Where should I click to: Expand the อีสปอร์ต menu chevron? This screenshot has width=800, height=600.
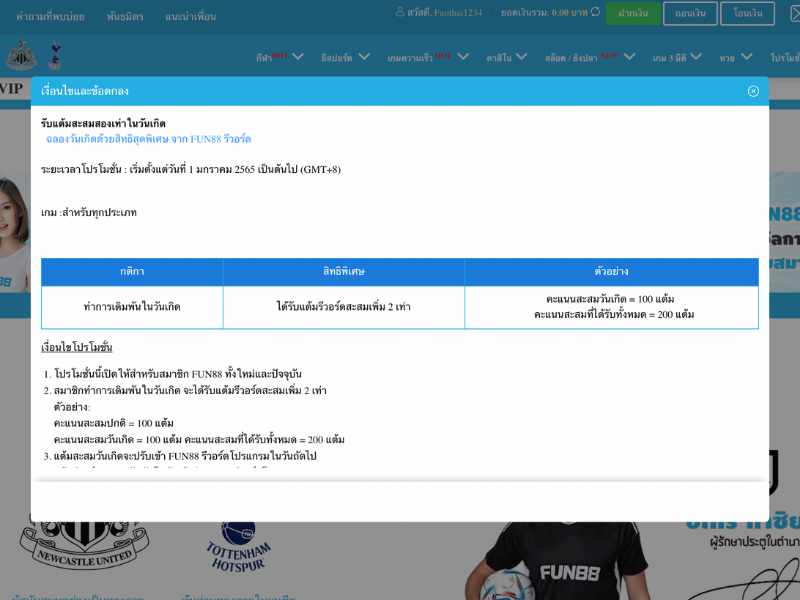[364, 57]
